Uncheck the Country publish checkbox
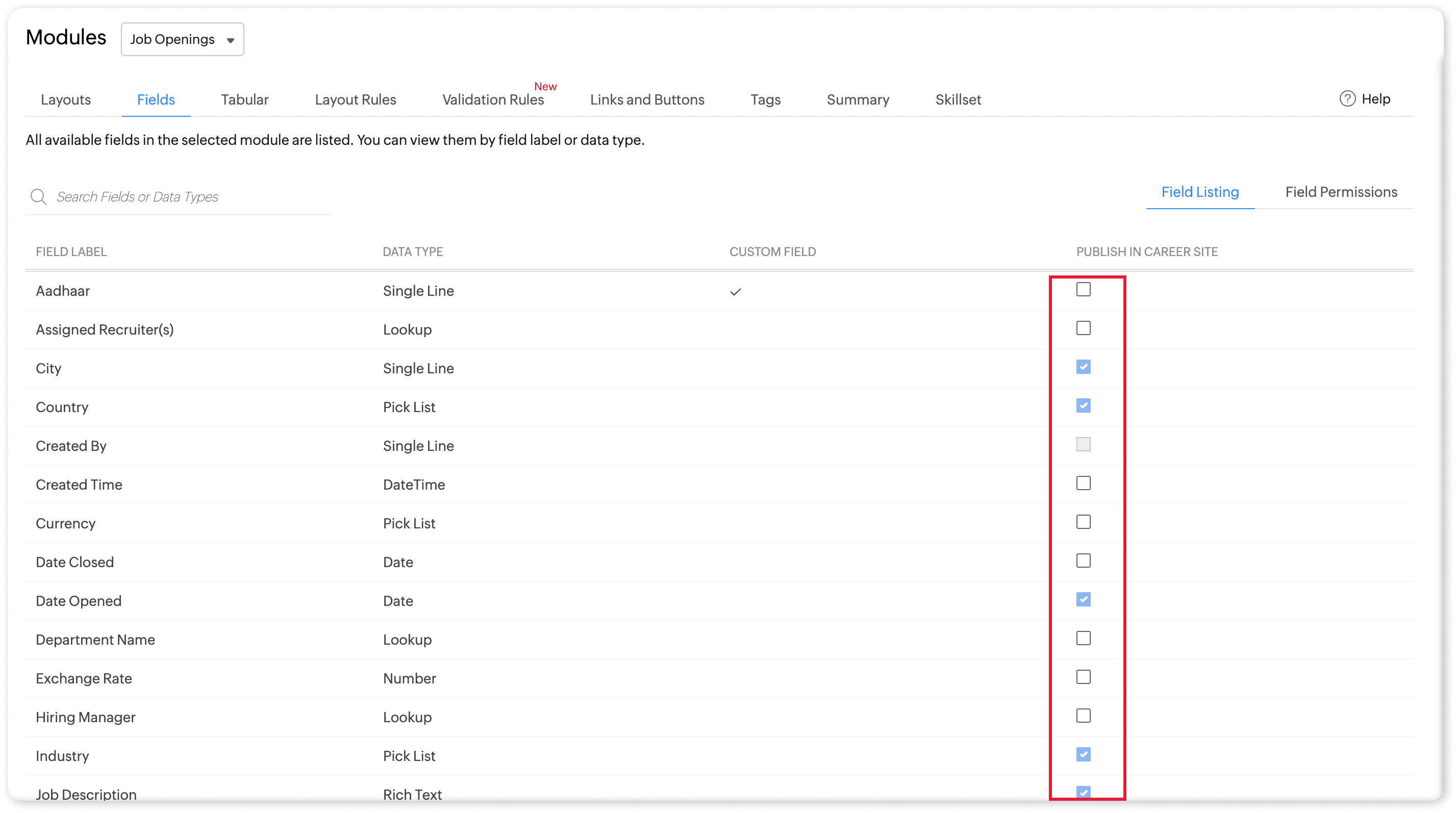Image resolution: width=1456 pixels, height=813 pixels. (x=1083, y=405)
